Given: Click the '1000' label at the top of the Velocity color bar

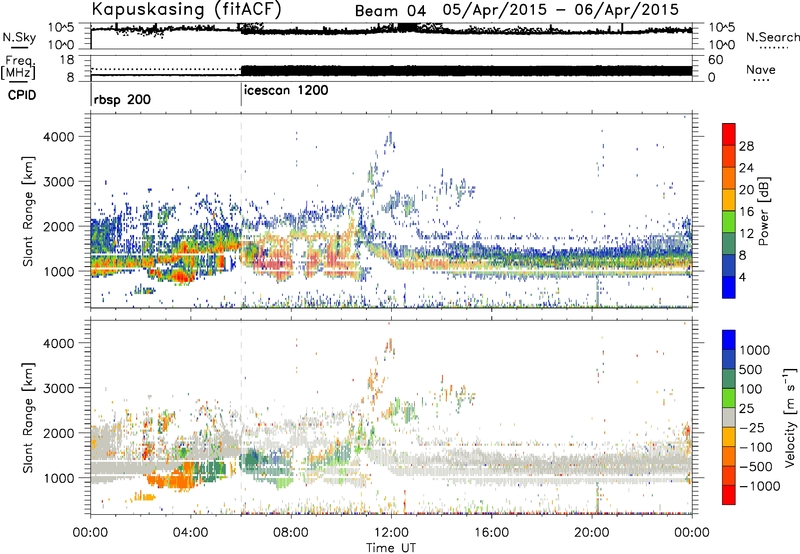Looking at the screenshot, I should 755,350.
